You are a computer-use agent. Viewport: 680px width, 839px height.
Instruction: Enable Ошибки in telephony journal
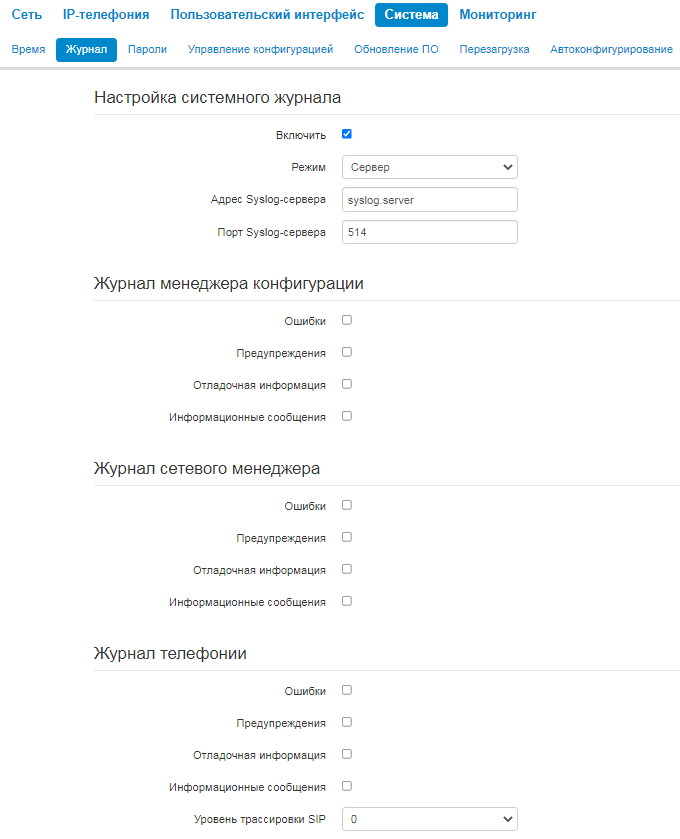[347, 690]
